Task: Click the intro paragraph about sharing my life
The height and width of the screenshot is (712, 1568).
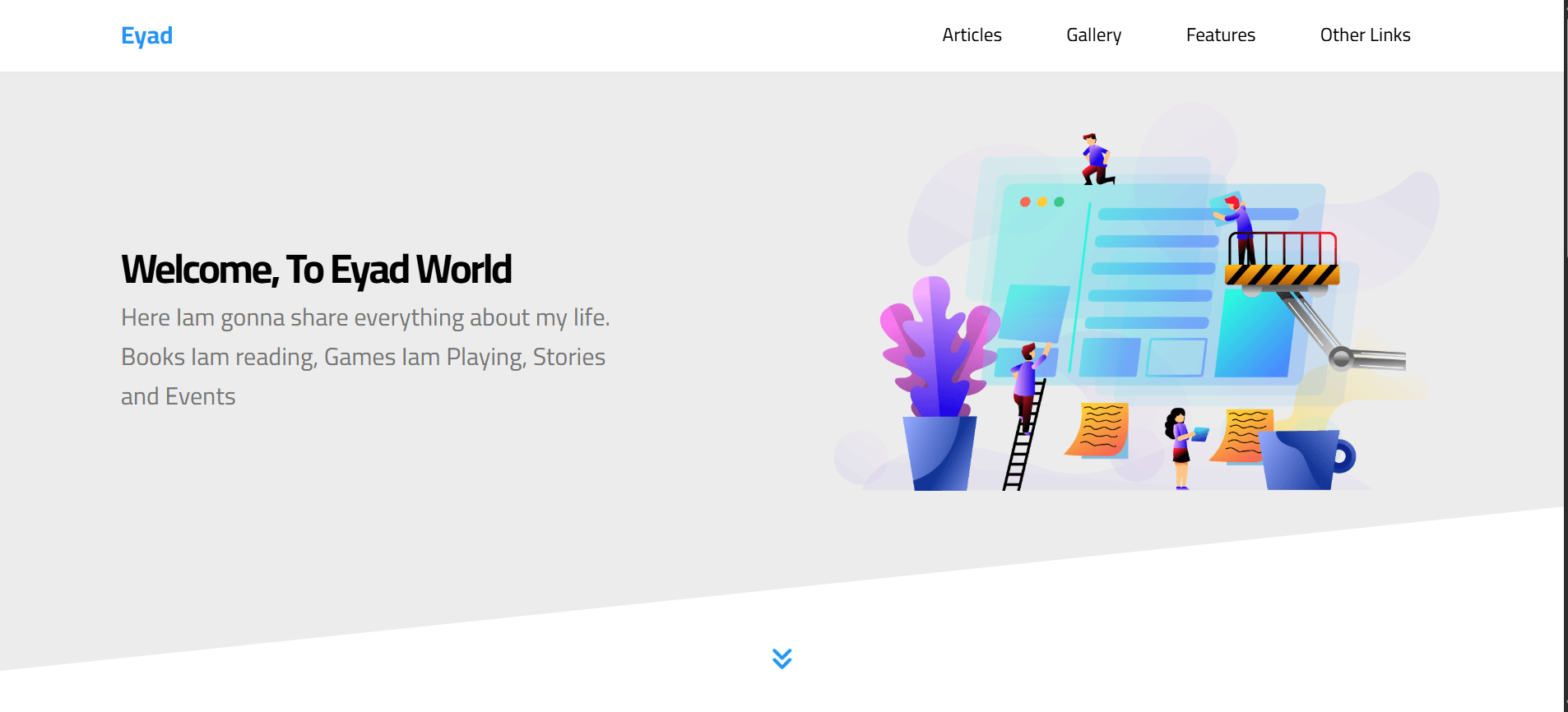Action: click(x=365, y=357)
